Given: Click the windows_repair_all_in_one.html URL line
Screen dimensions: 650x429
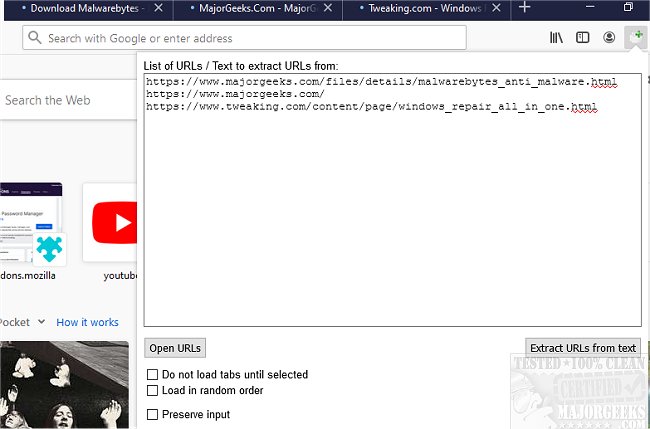Looking at the screenshot, I should [x=371, y=107].
